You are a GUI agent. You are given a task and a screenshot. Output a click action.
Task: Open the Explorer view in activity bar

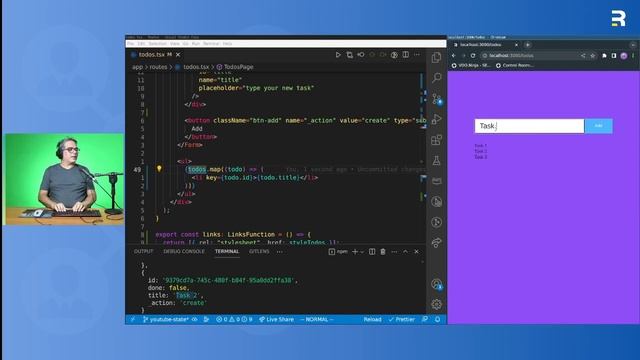436,58
